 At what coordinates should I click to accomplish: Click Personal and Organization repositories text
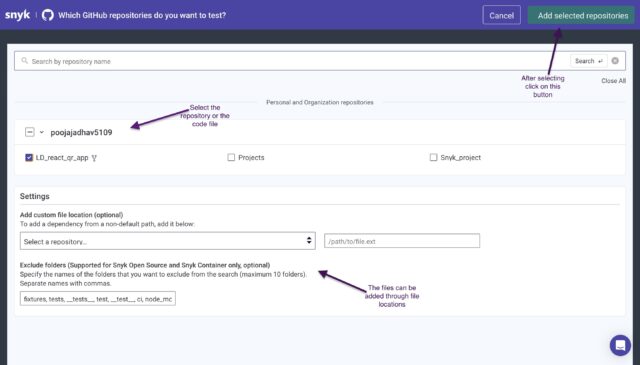point(320,102)
